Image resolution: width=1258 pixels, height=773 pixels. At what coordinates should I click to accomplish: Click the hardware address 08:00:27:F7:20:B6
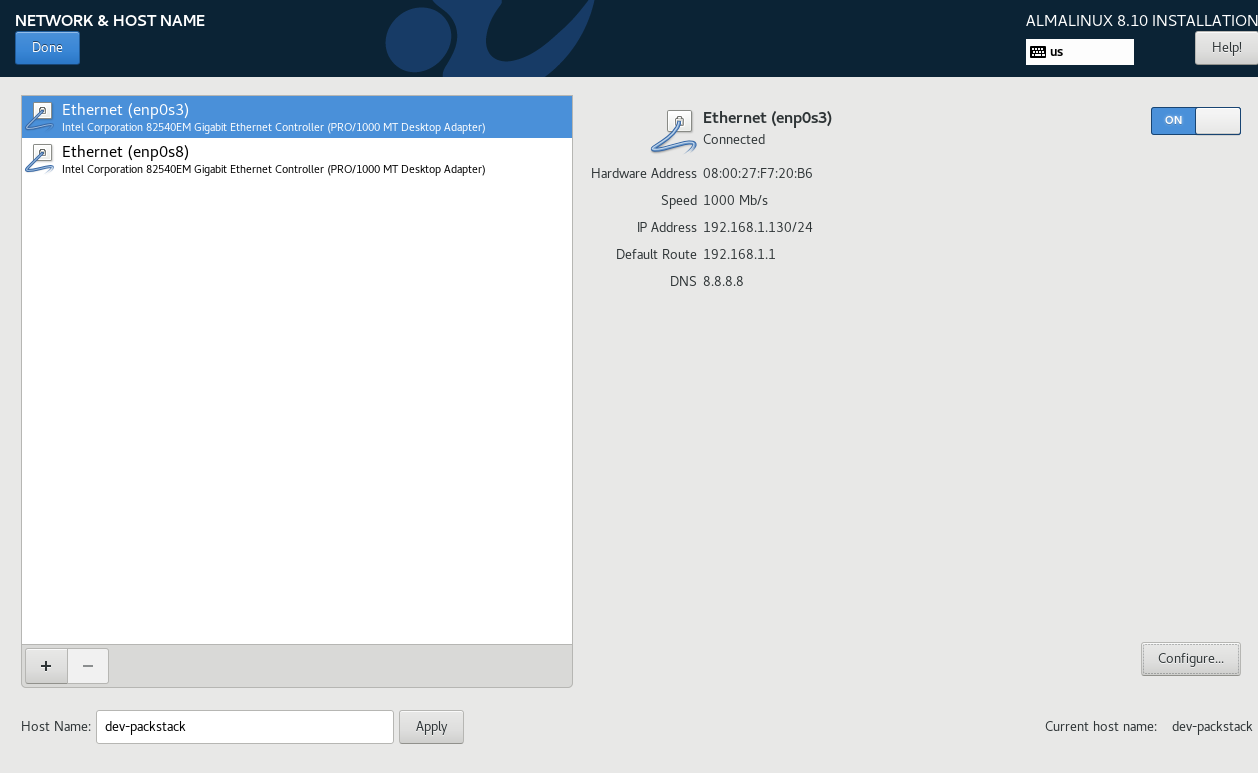(757, 174)
